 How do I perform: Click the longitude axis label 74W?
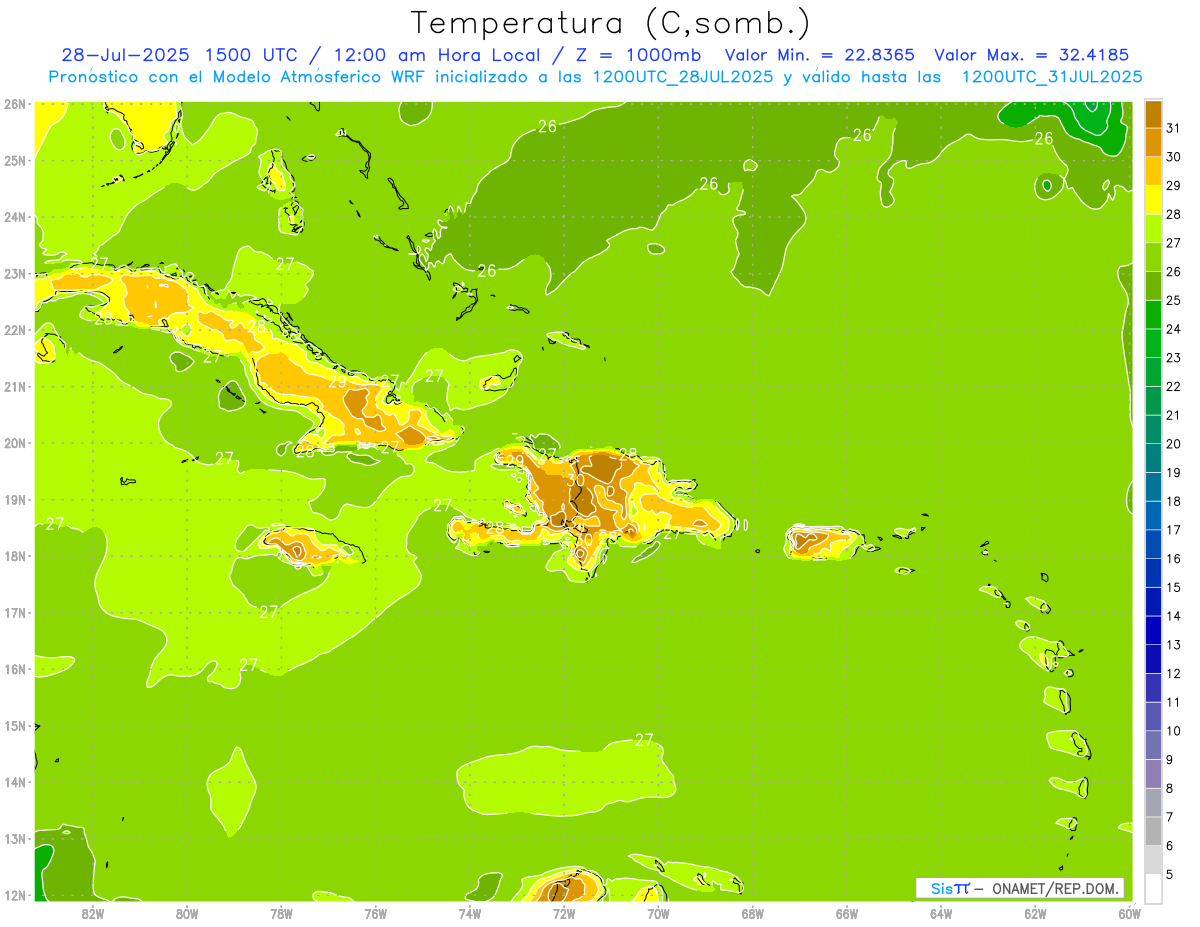point(469,913)
